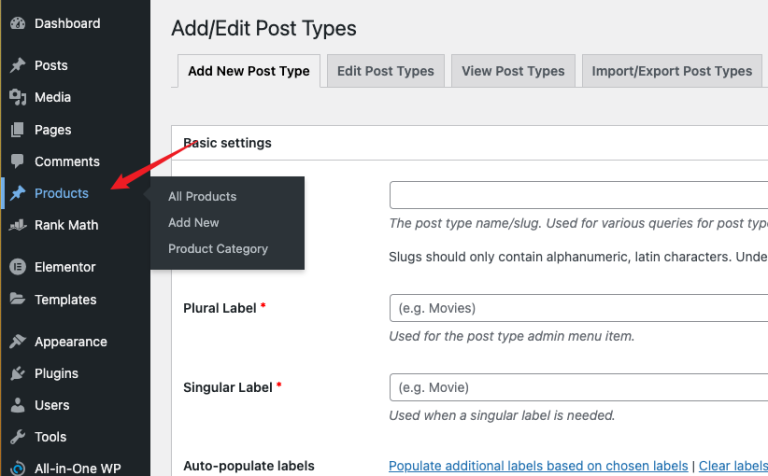This screenshot has width=768, height=476.
Task: Click the Templates folder icon
Action: coord(17,300)
